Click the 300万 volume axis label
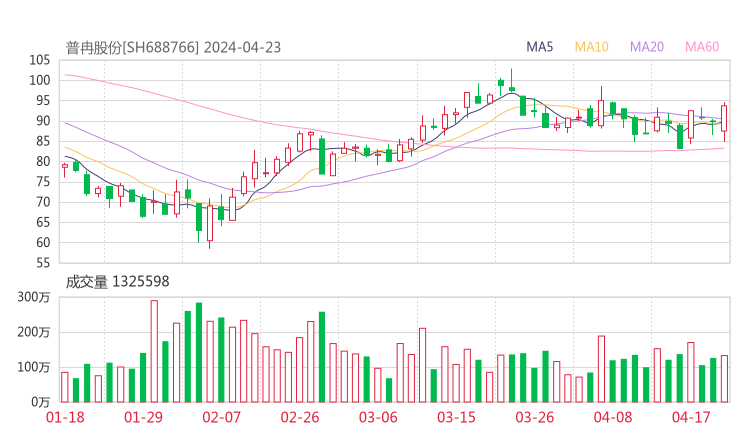Viewport: 740px width, 440px height. coord(34,297)
